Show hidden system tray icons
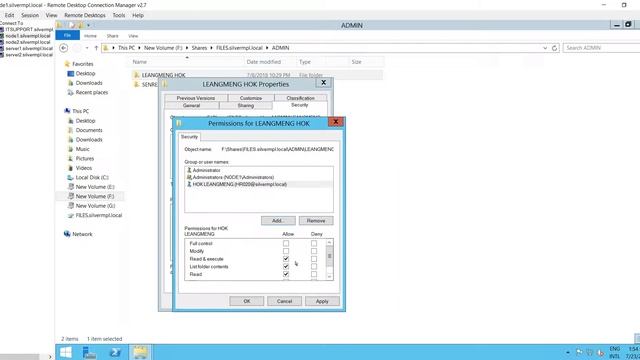Image resolution: width=640 pixels, height=360 pixels. [x=568, y=352]
